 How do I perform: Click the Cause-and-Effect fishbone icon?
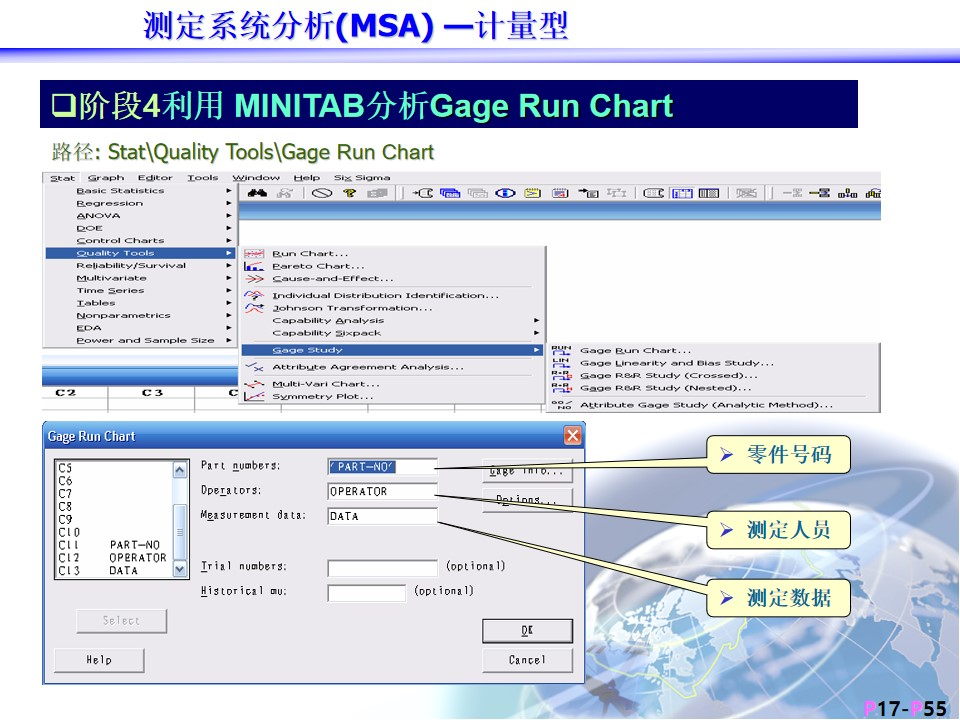(x=254, y=279)
